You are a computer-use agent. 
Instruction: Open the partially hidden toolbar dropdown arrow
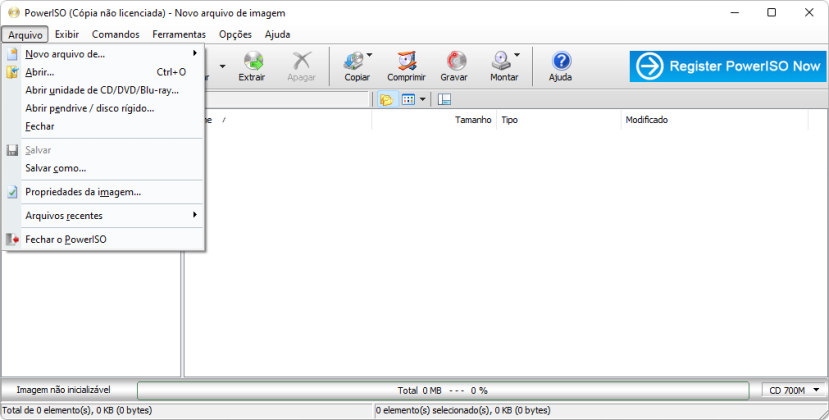[223, 66]
